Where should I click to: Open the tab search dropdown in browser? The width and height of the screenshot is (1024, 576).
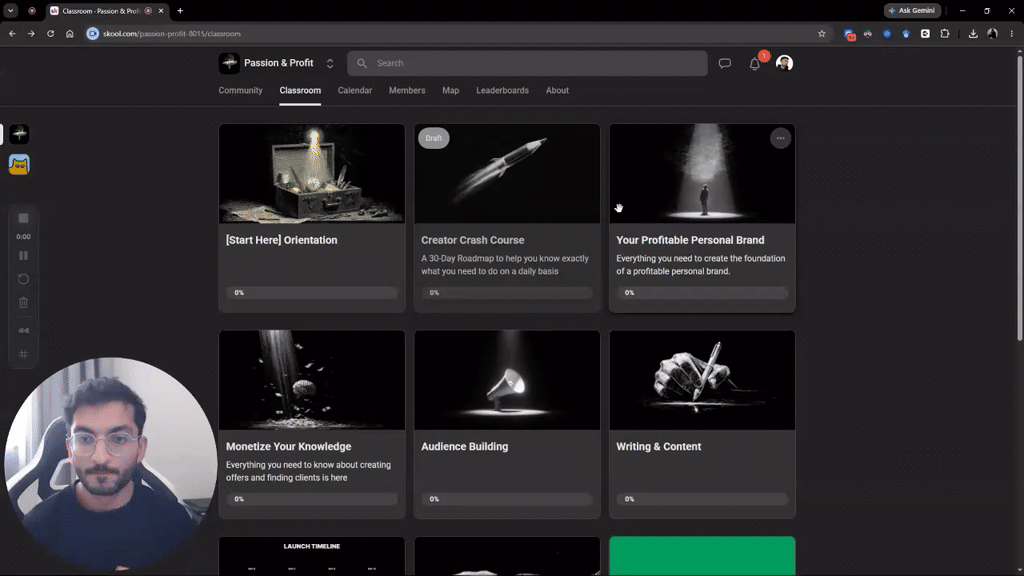click(x=10, y=10)
